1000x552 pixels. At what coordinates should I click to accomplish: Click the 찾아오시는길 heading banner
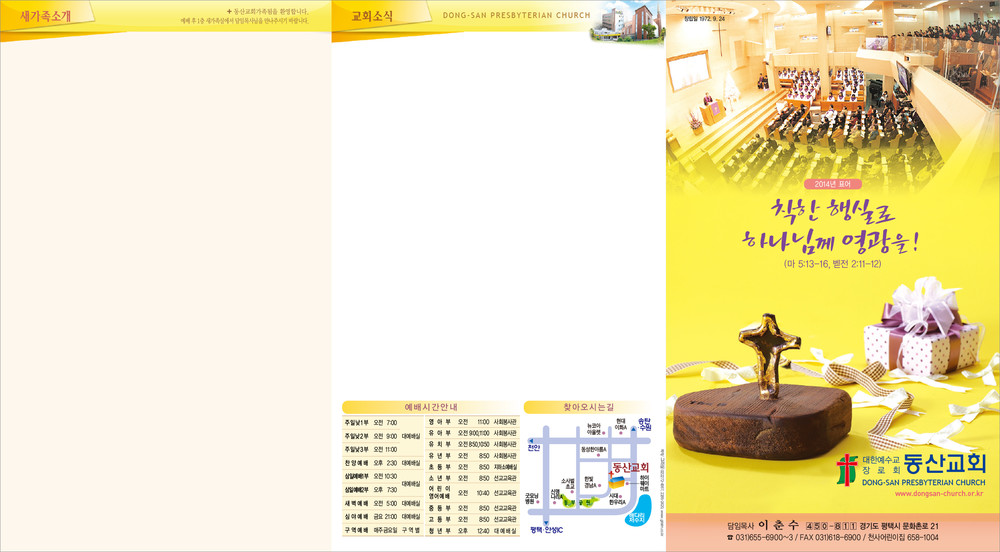point(591,408)
